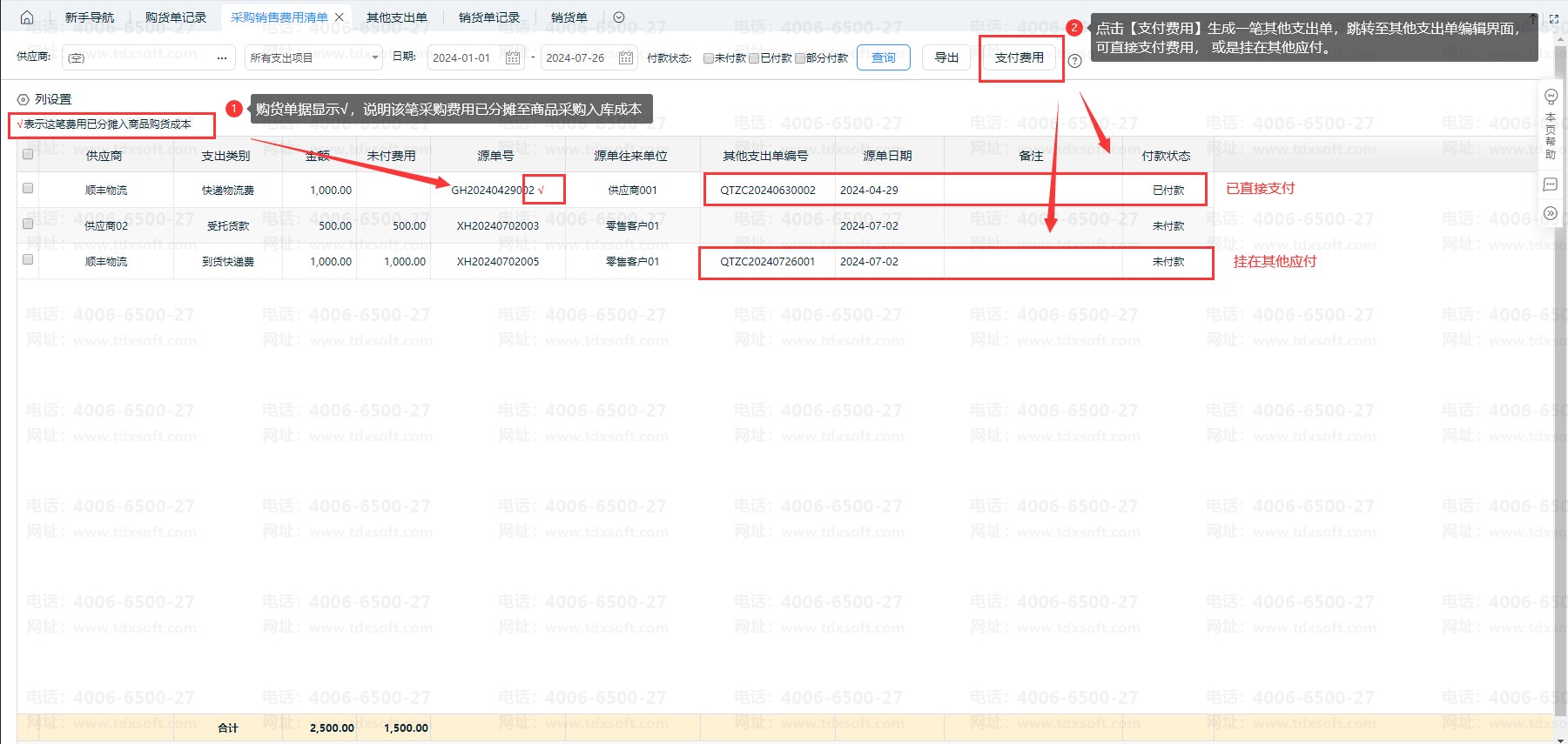The image size is (1568, 744).
Task: Expand the sidebar double-arrow icon
Action: point(1551,213)
